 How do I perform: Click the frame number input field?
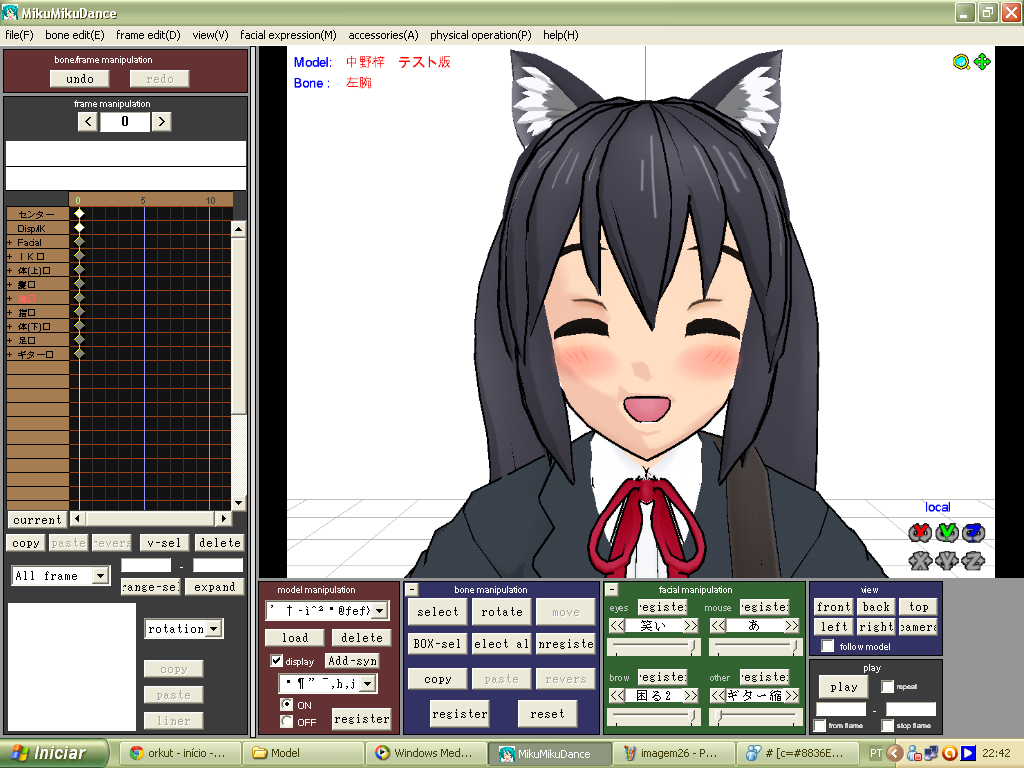pos(125,121)
